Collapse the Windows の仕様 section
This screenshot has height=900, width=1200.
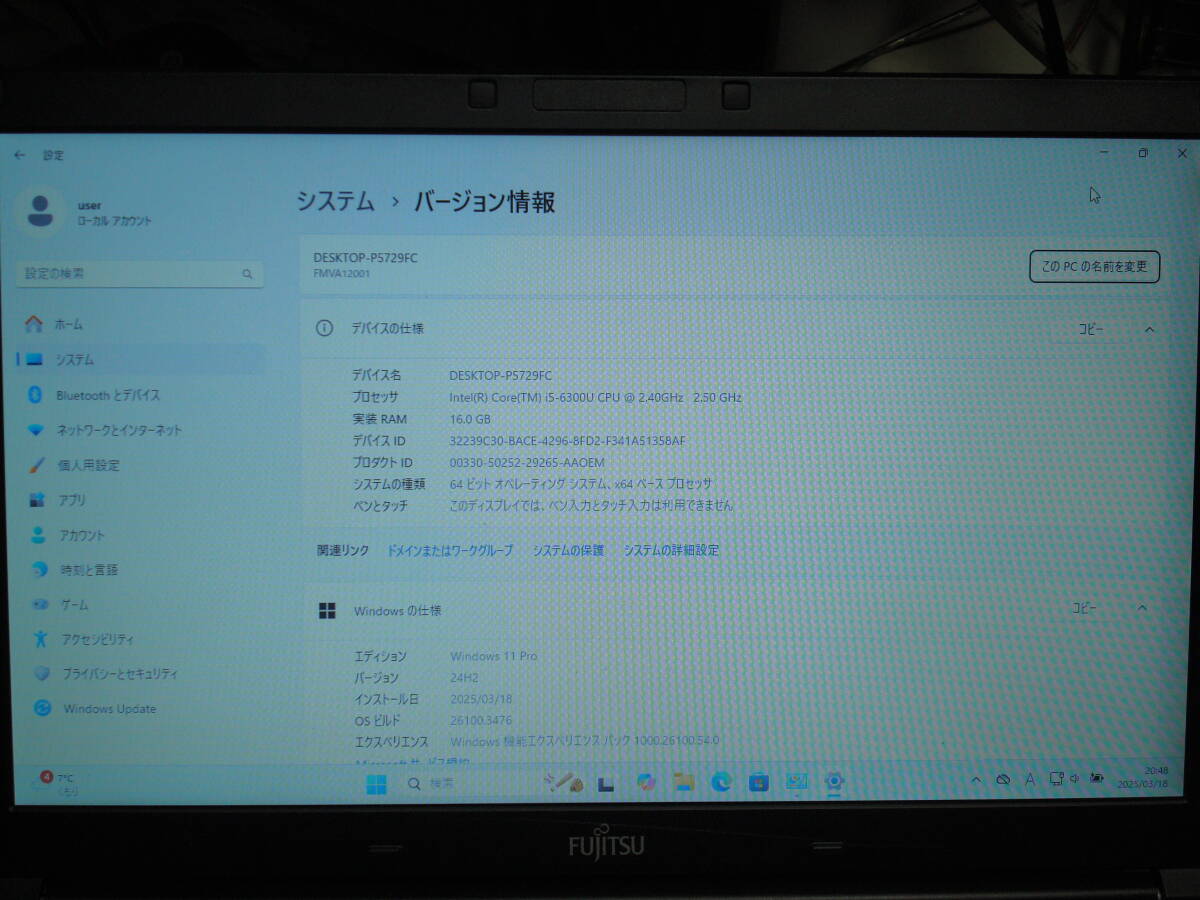(1142, 608)
